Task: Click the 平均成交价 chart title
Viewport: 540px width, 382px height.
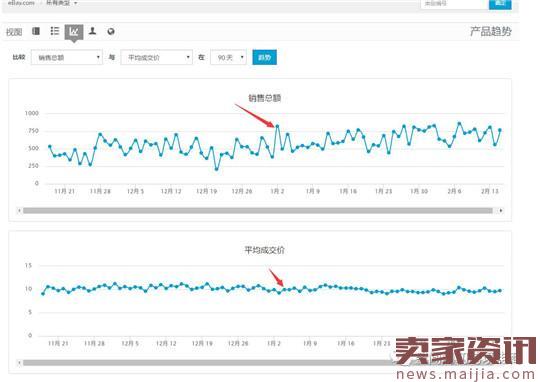Action: click(264, 250)
